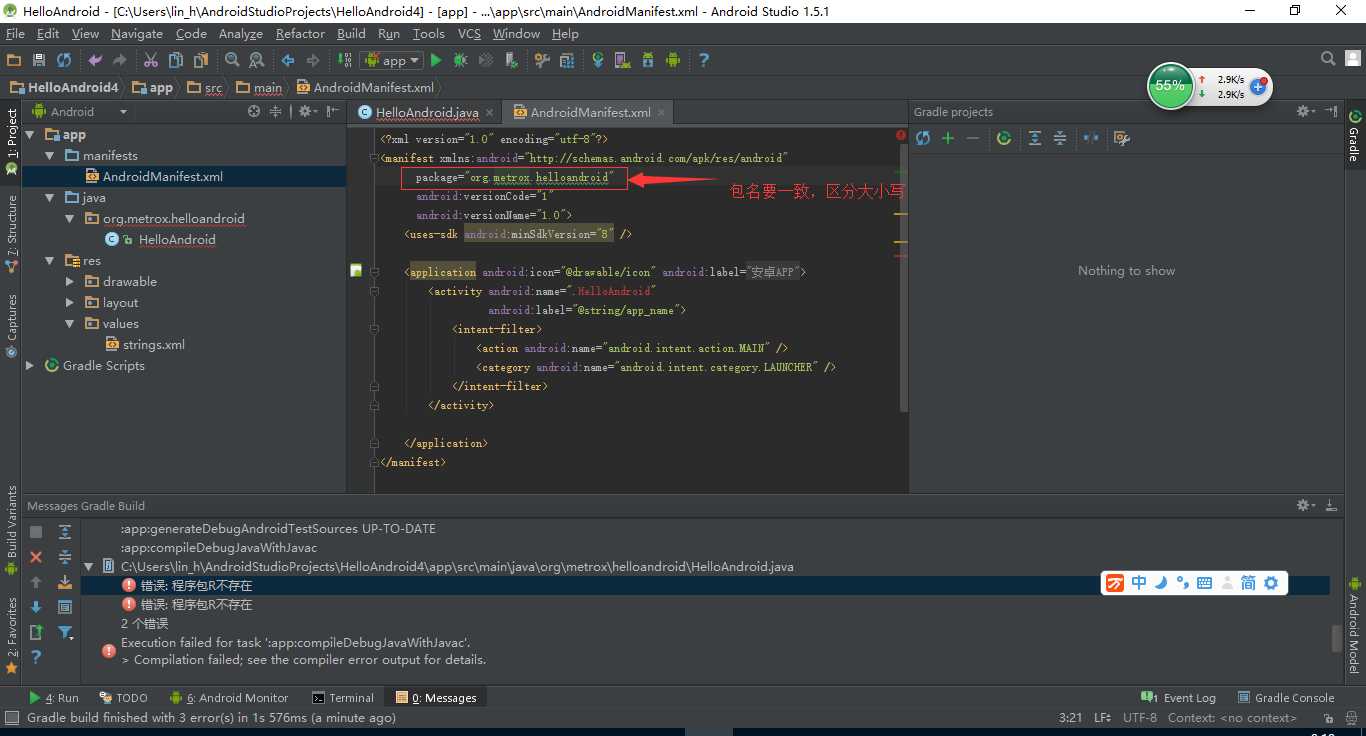Click the Make Project icon
The width and height of the screenshot is (1366, 736).
[344, 60]
